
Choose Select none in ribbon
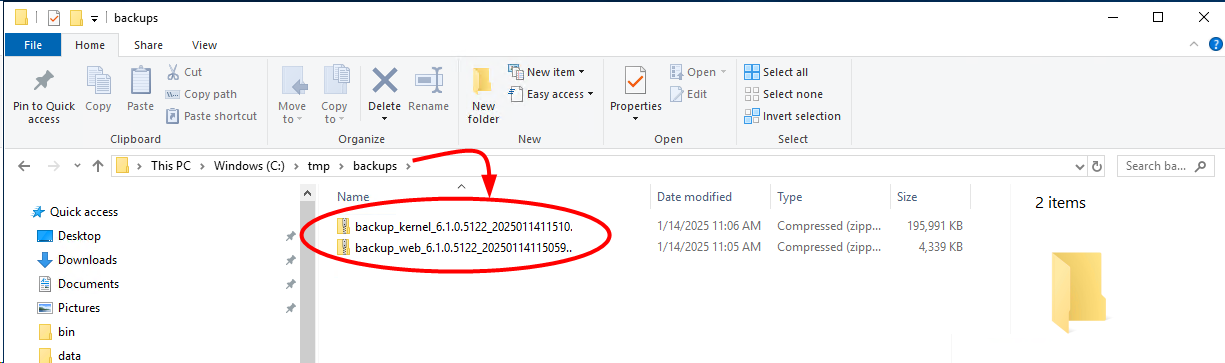(783, 94)
